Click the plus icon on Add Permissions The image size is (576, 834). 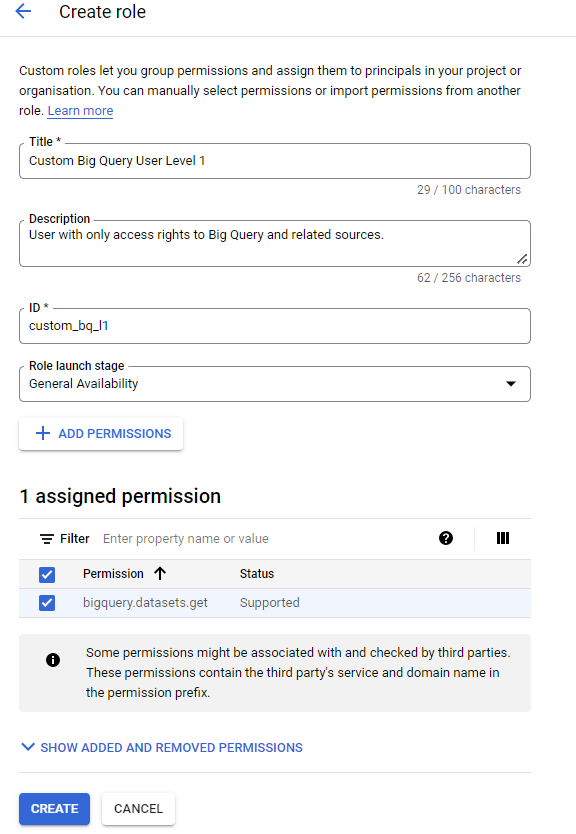(43, 433)
